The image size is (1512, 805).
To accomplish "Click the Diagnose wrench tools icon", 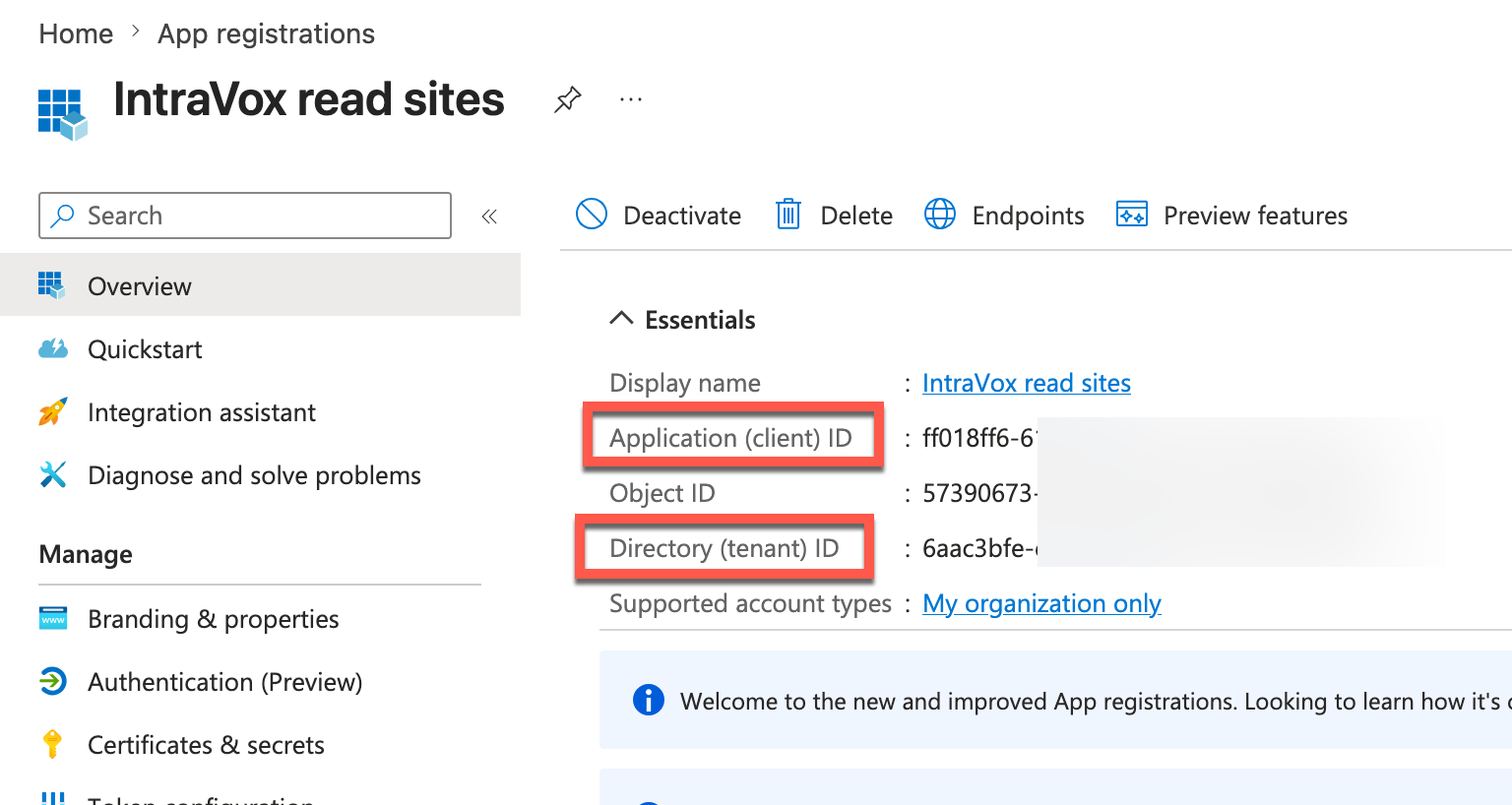I will [52, 474].
